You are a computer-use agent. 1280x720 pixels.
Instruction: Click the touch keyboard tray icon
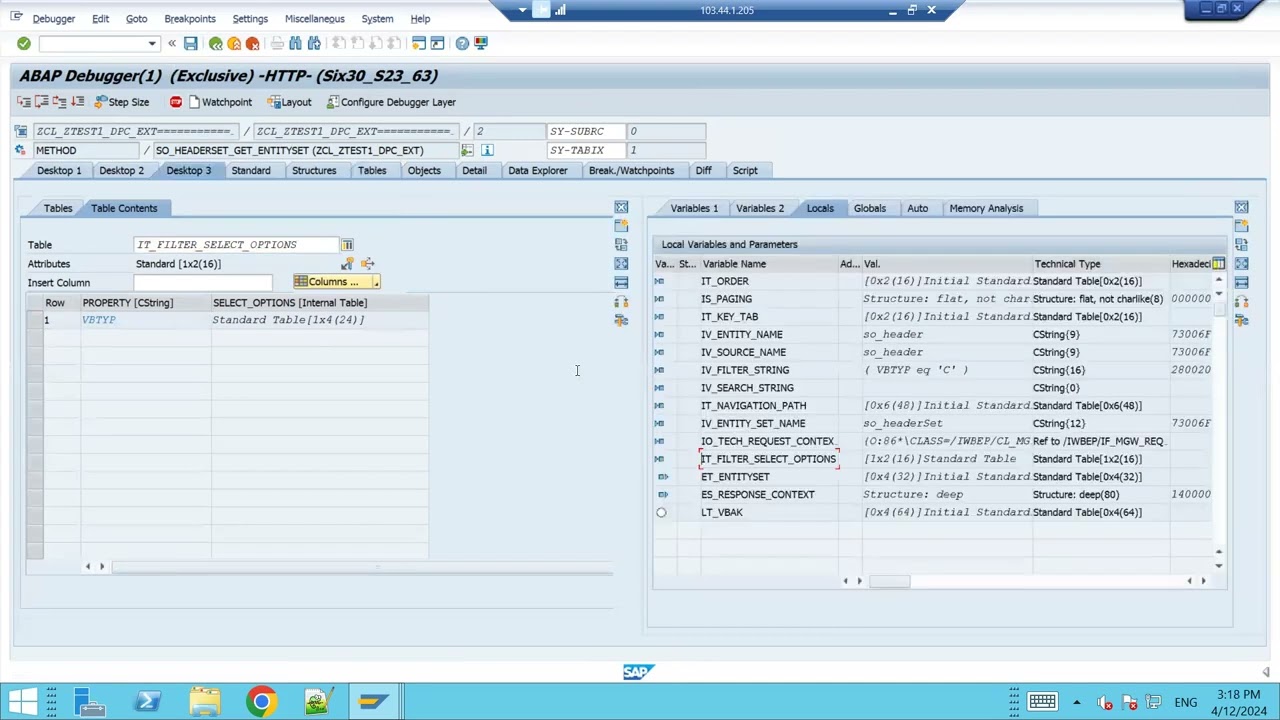(1042, 702)
